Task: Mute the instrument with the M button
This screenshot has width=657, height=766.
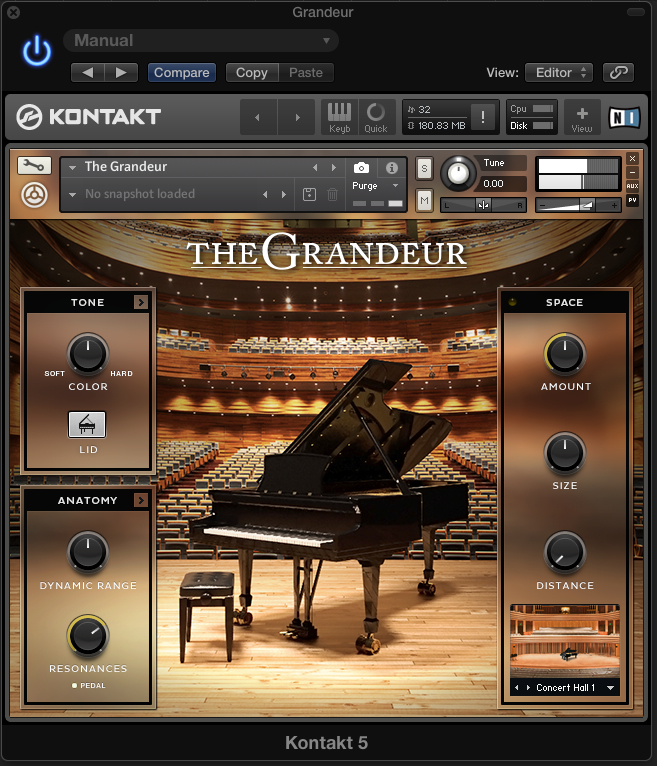Action: pyautogui.click(x=424, y=200)
